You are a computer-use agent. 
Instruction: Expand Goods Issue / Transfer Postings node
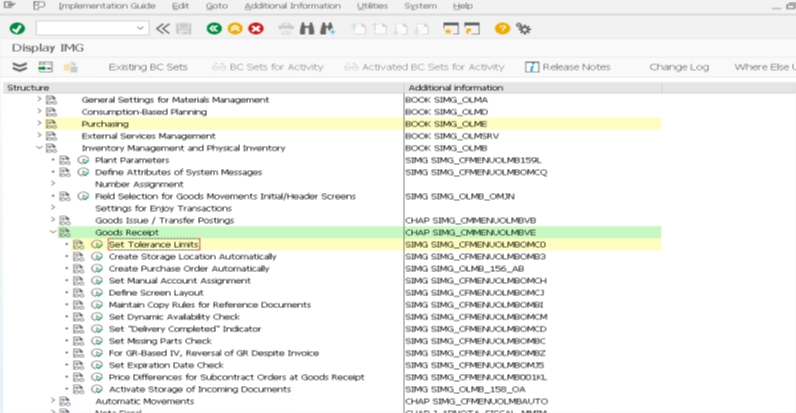point(53,220)
